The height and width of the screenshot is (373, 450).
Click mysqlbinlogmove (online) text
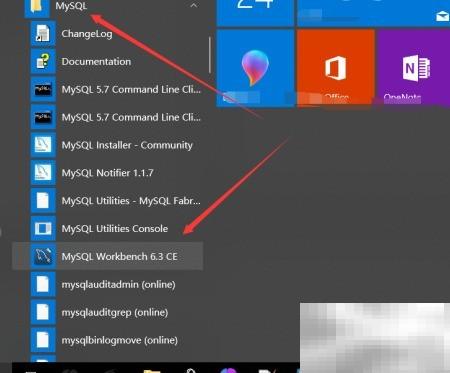(x=119, y=340)
